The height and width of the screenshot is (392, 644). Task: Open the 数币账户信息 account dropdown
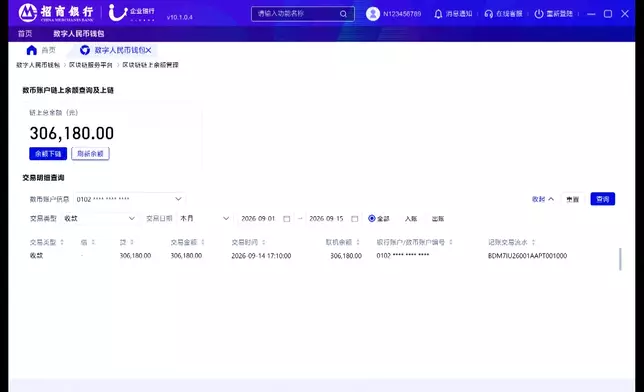[129, 199]
